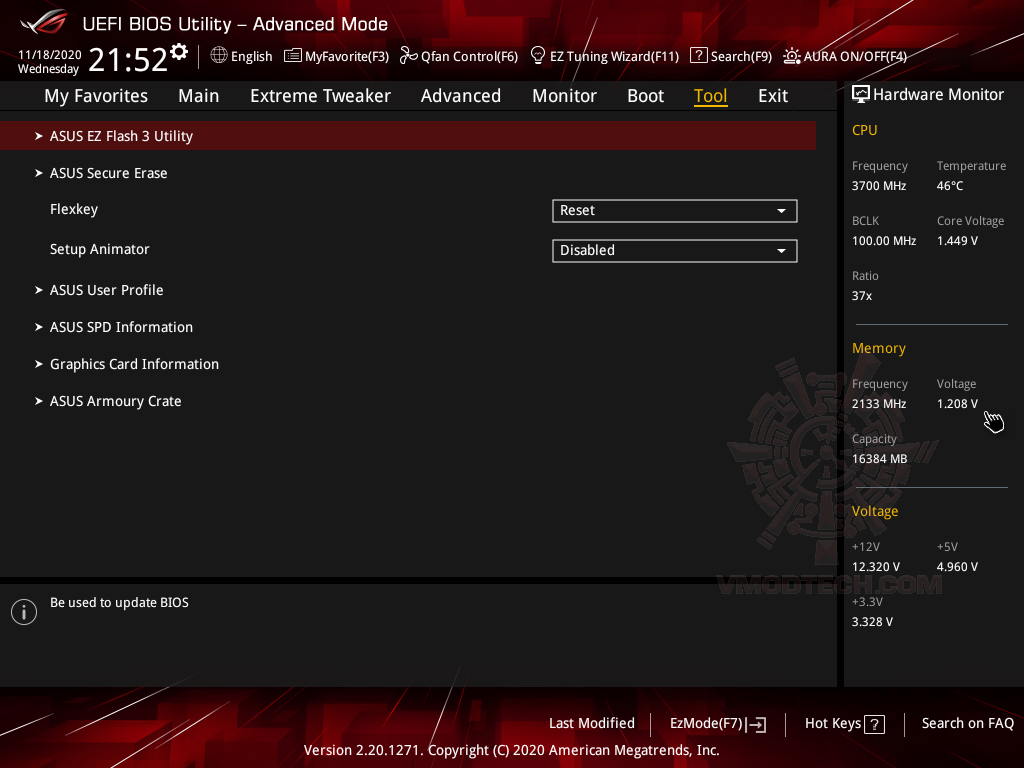Screen dimensions: 1024x768
Task: Open ASUS User Profile entry
Action: (x=106, y=290)
